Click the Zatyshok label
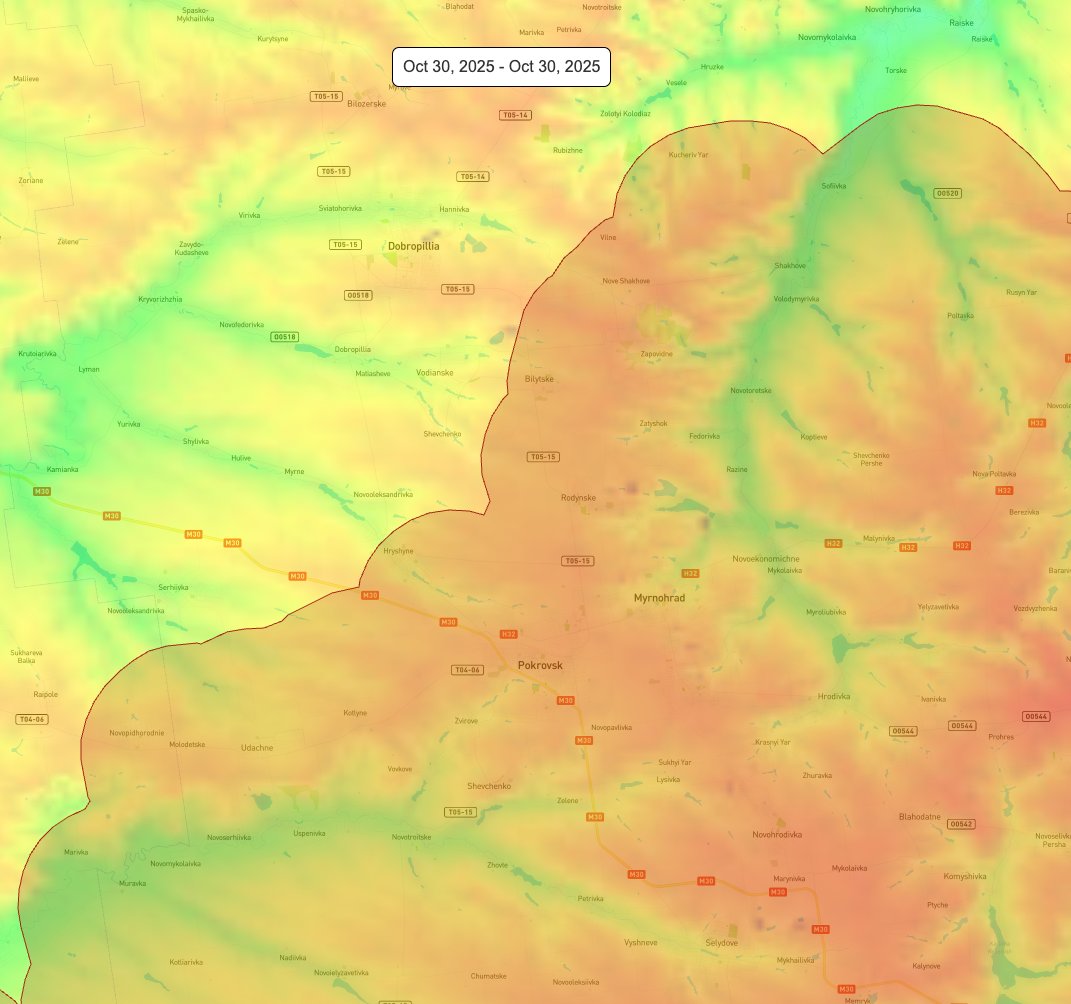 tap(653, 423)
